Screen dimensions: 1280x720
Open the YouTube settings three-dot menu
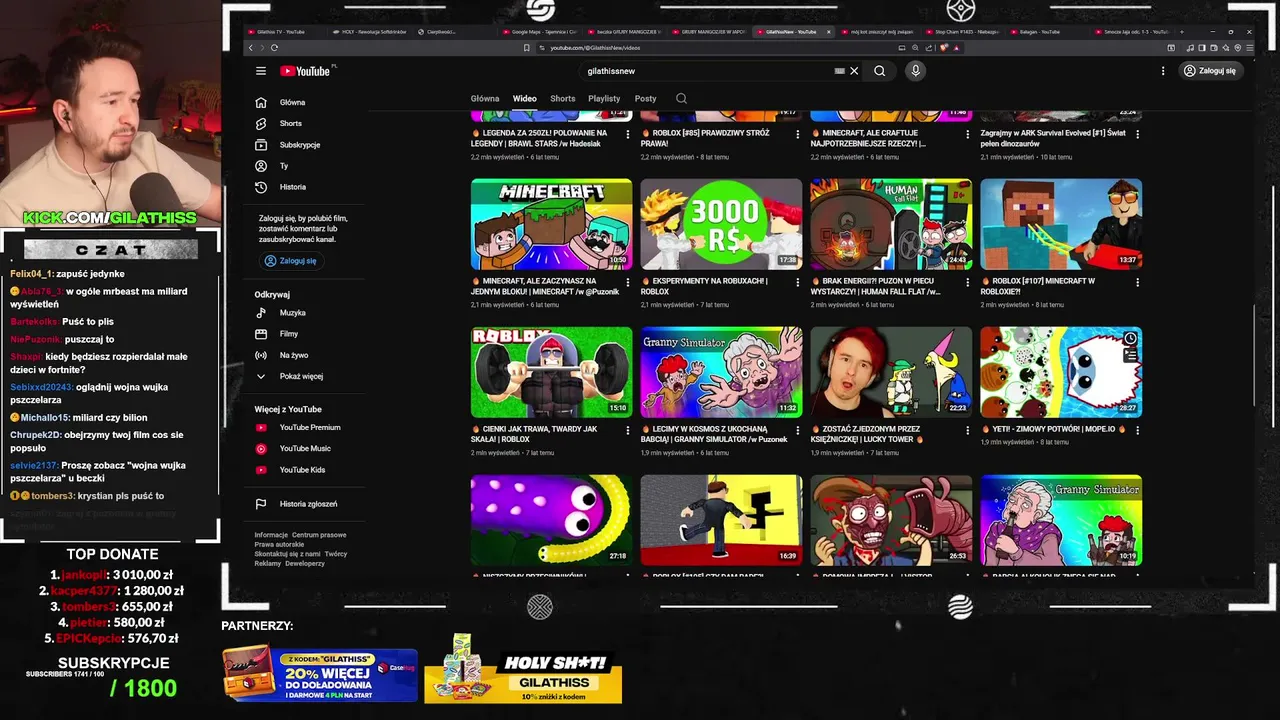pyautogui.click(x=1163, y=71)
